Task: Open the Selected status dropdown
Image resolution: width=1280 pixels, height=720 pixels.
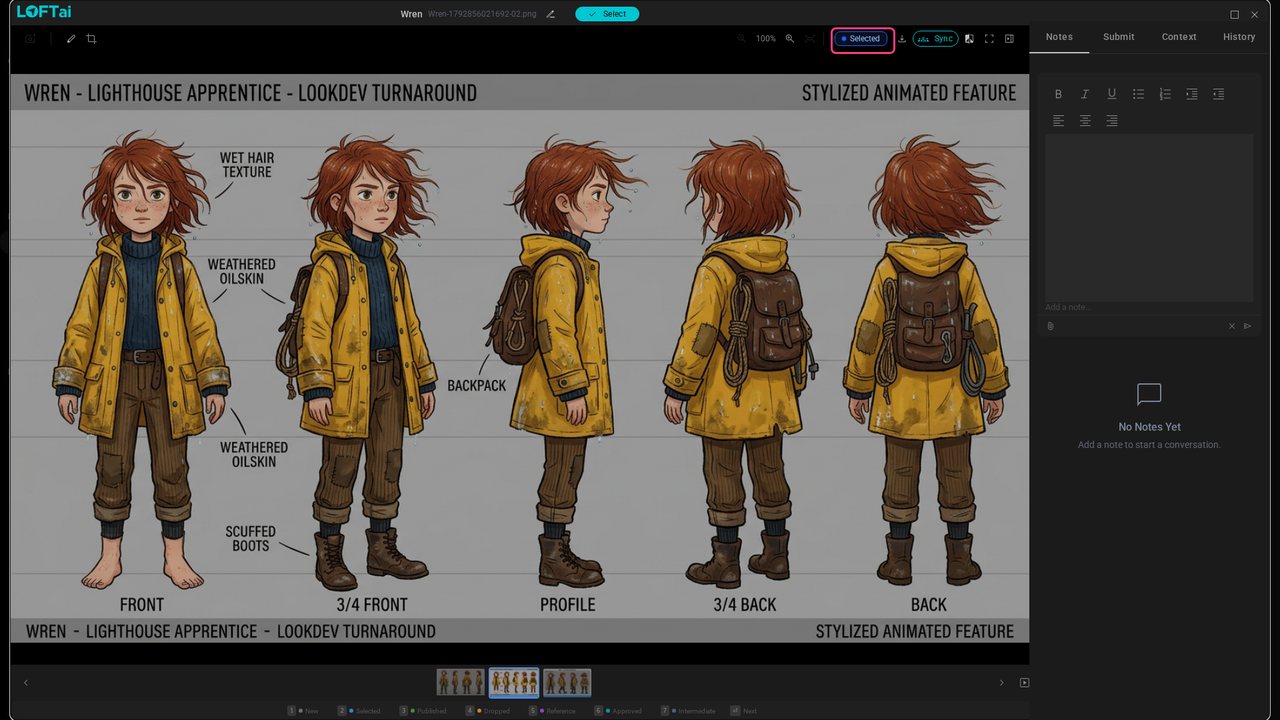Action: (x=861, y=39)
